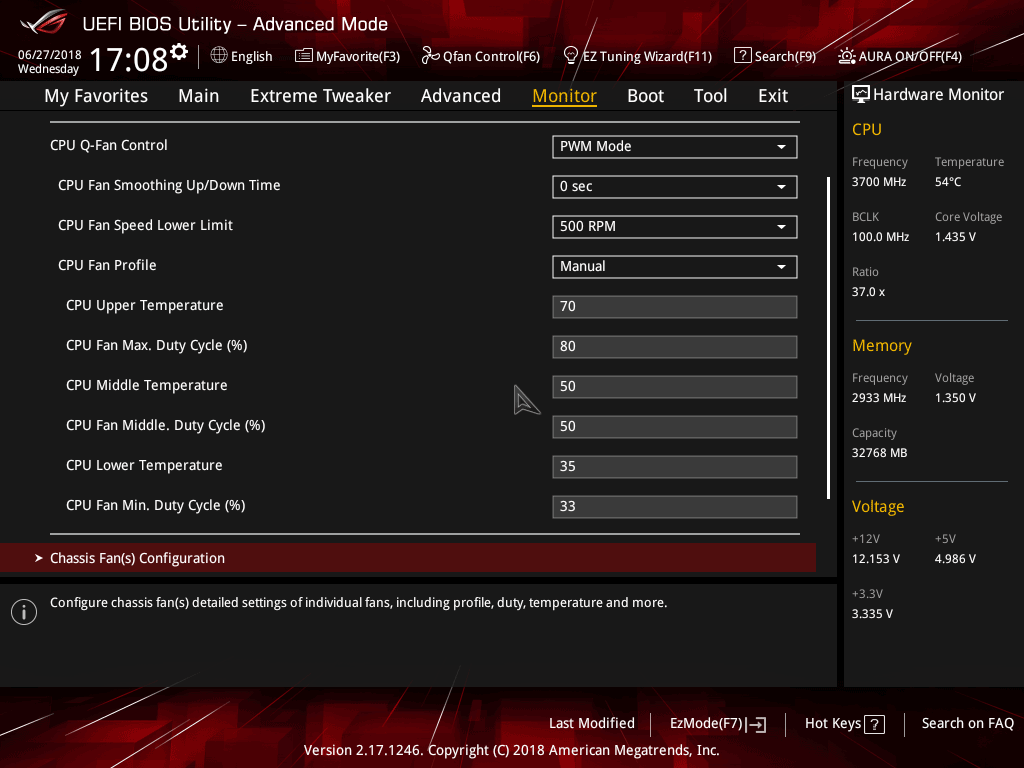Open the Extreme Tweaker tab
This screenshot has height=768, width=1024.
coord(320,96)
